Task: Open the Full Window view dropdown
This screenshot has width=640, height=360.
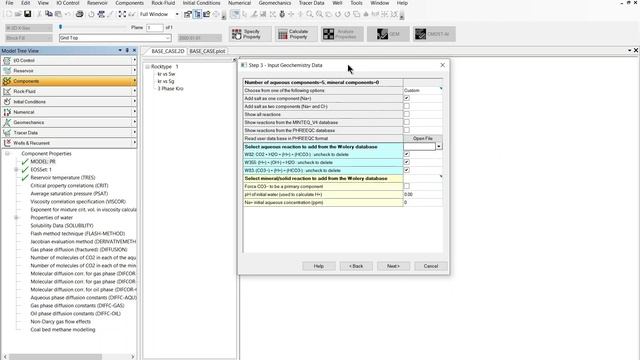Action: (x=177, y=14)
